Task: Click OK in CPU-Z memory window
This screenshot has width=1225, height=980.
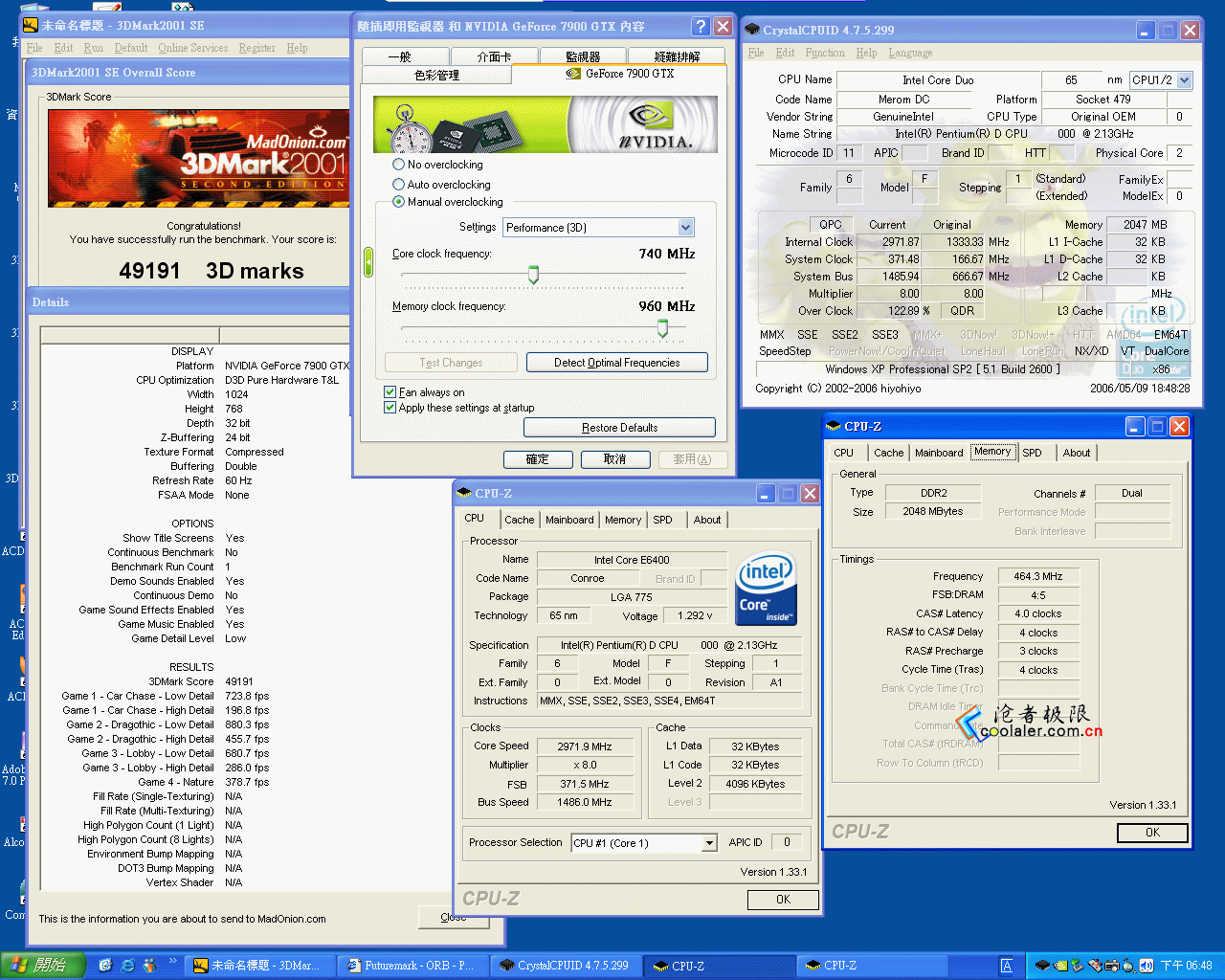Action: (1152, 833)
